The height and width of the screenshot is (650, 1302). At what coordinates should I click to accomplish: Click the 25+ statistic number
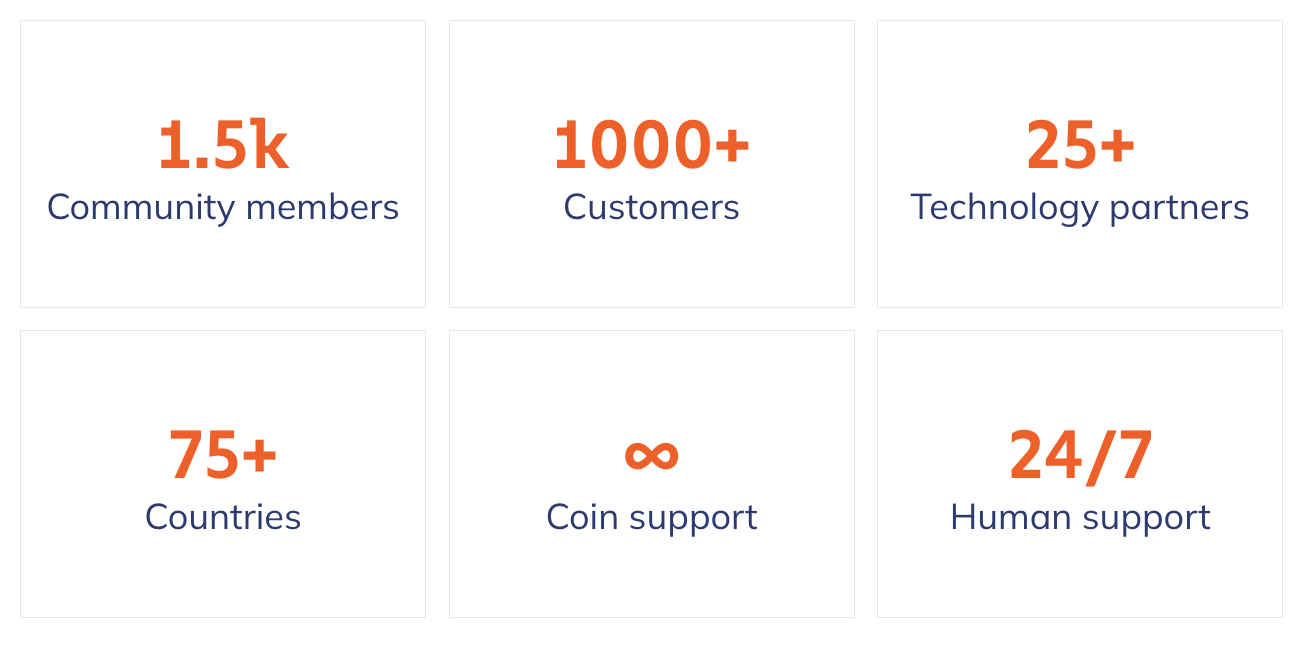coord(1080,145)
